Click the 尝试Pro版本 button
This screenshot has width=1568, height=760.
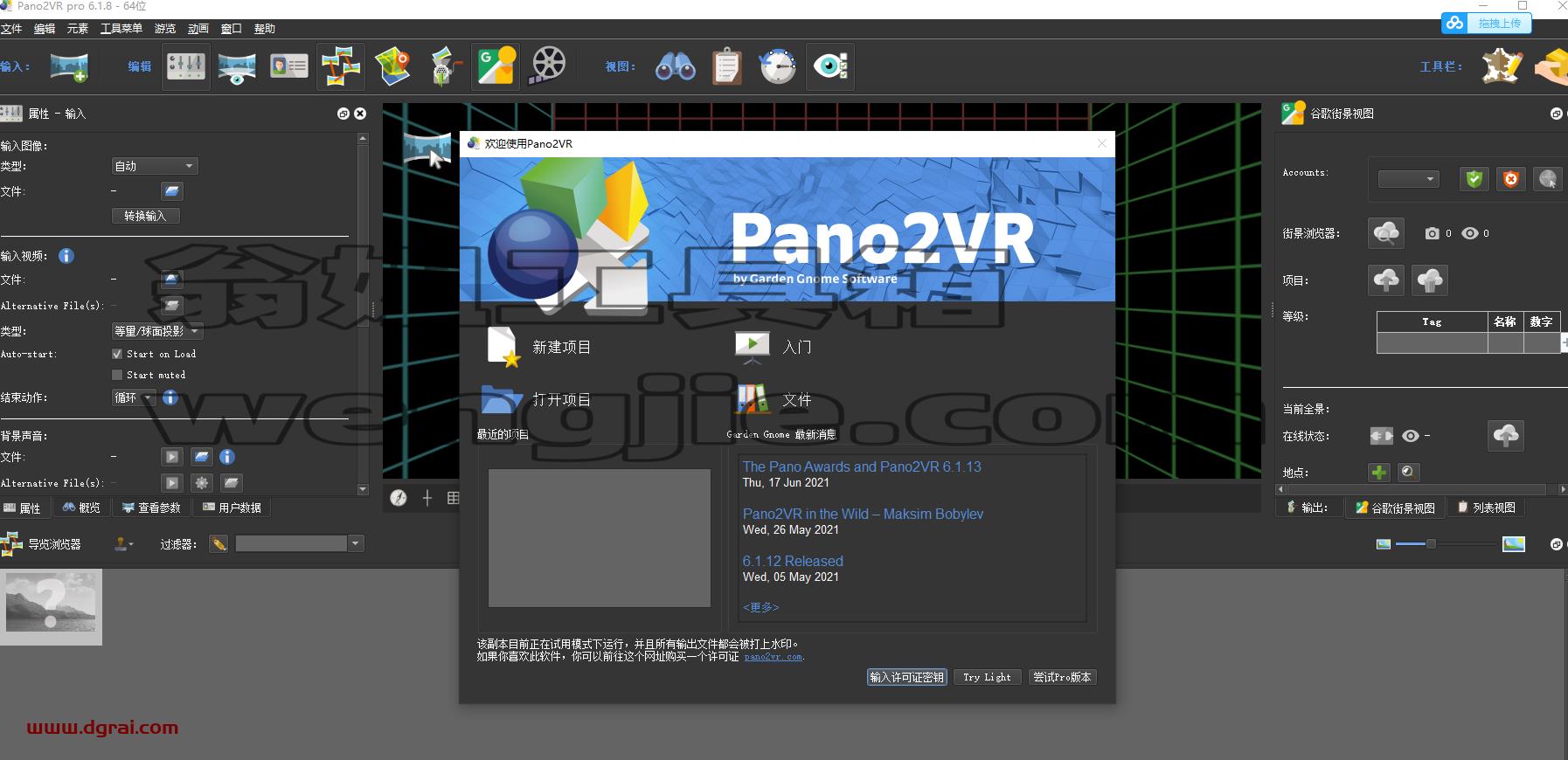click(1062, 677)
